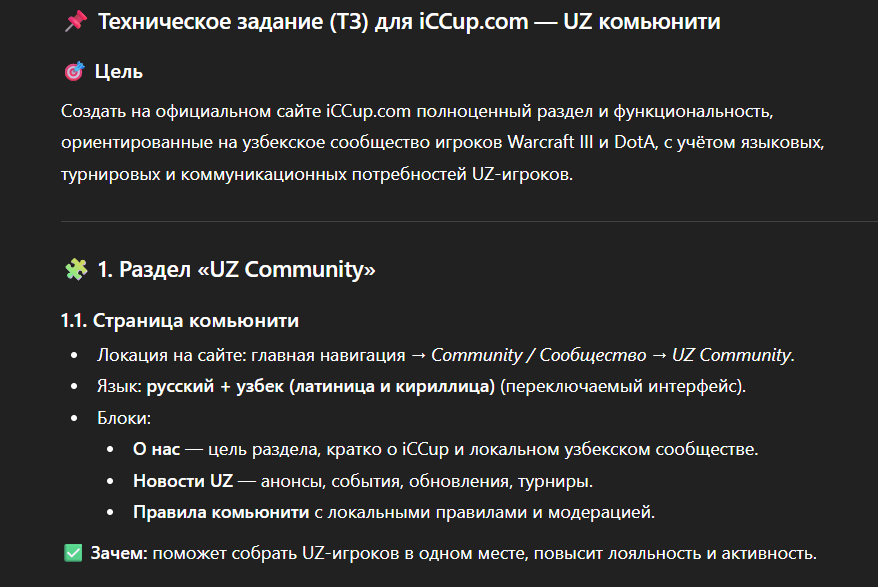Screen dimensions: 878x587
Task: Click the bold Новости UZ label
Action: 183,481
